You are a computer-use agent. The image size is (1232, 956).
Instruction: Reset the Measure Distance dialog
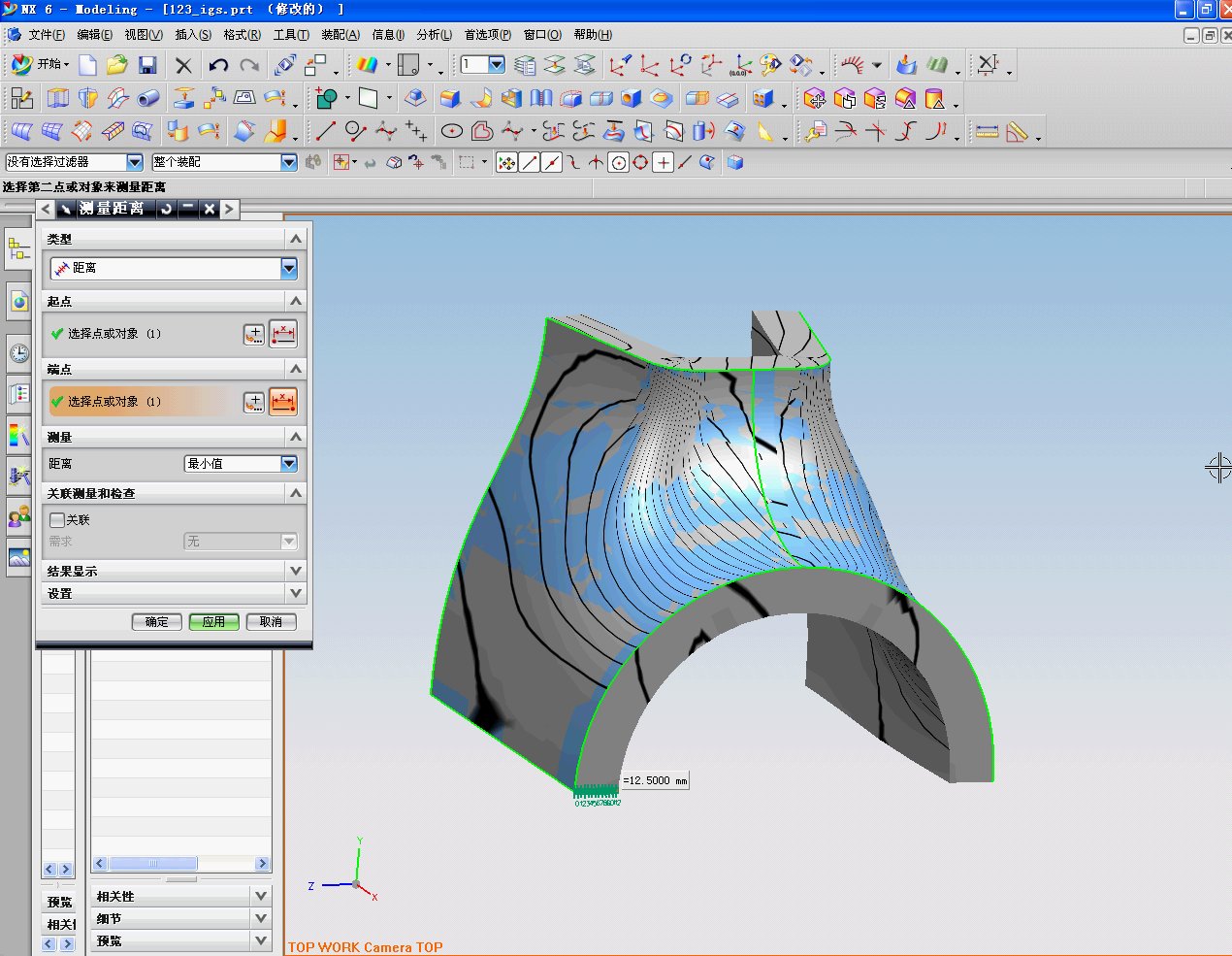point(167,209)
